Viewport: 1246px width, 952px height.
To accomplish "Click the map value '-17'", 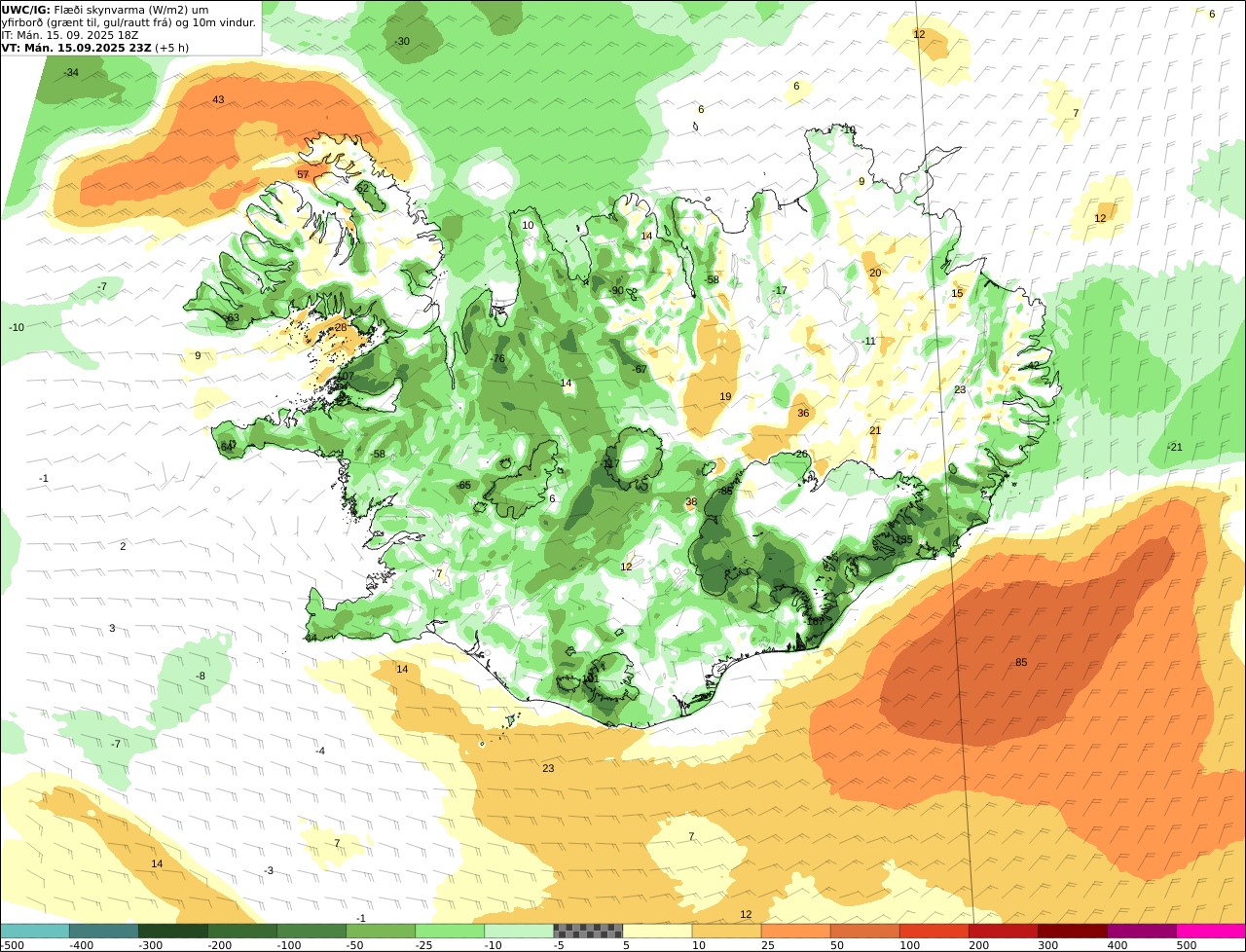I will pyautogui.click(x=780, y=291).
